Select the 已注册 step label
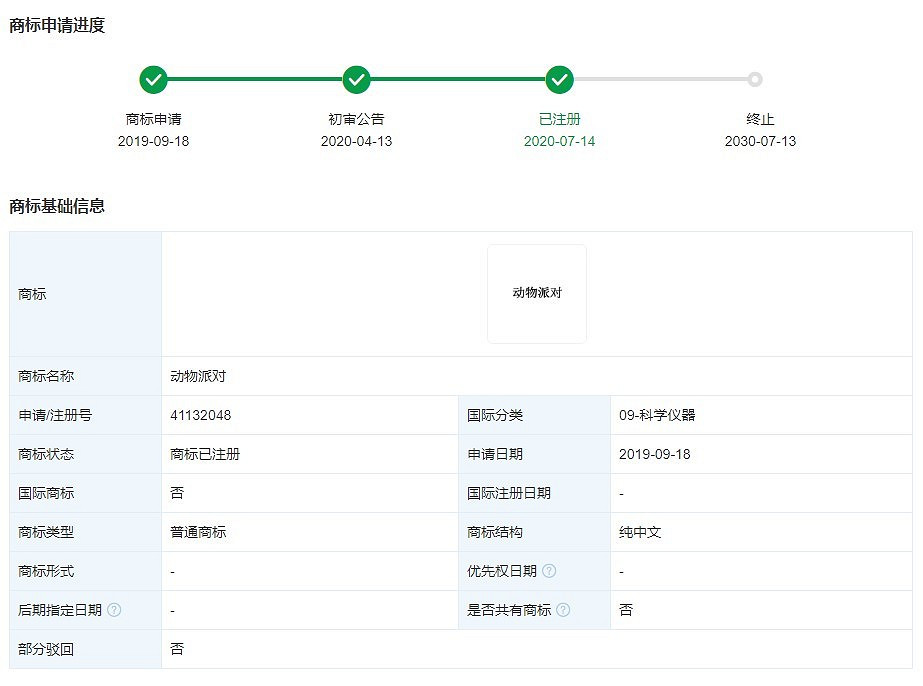923x686 pixels. click(560, 119)
